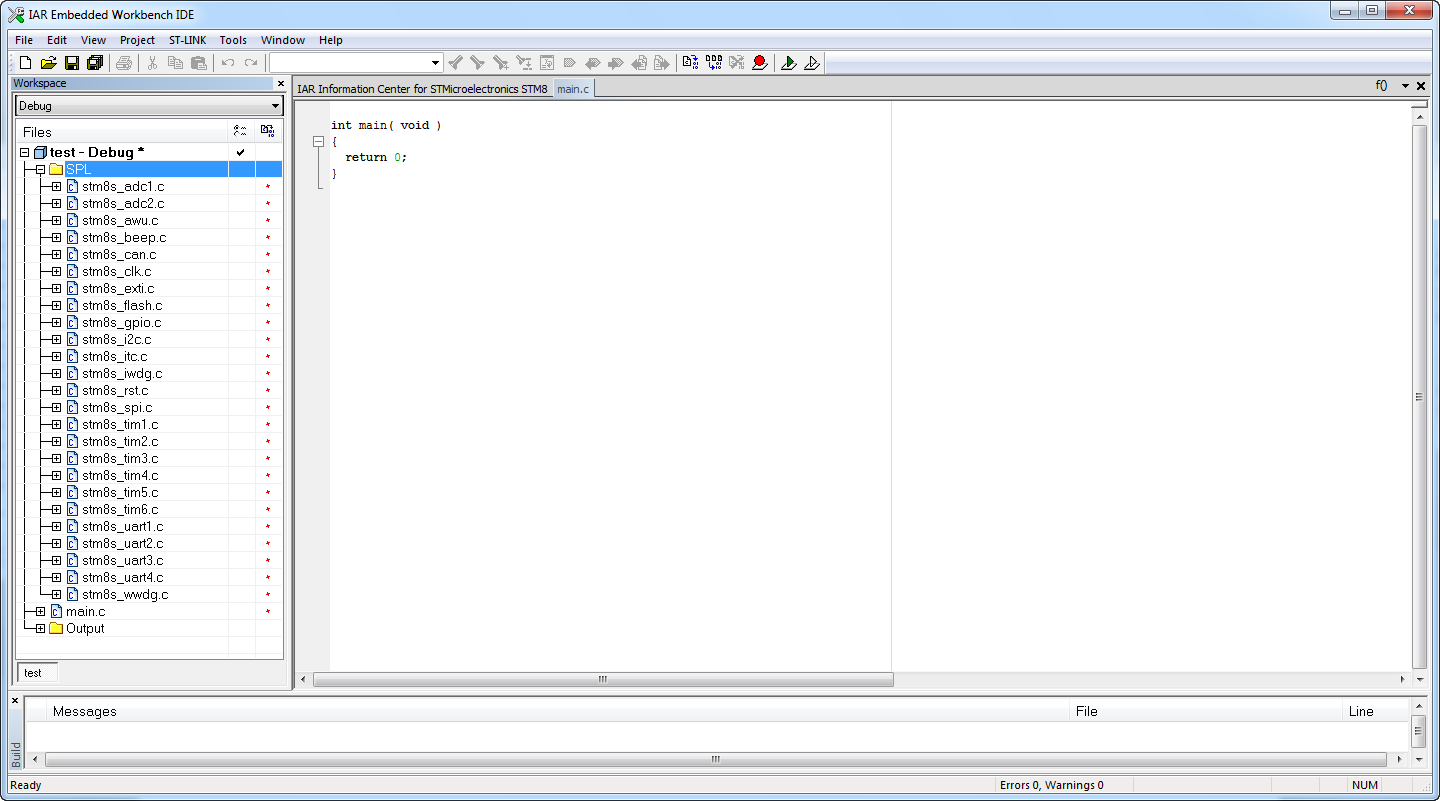Viewport: 1440px width, 801px height.
Task: Click the configuration column icon beside Files header
Action: pos(240,131)
